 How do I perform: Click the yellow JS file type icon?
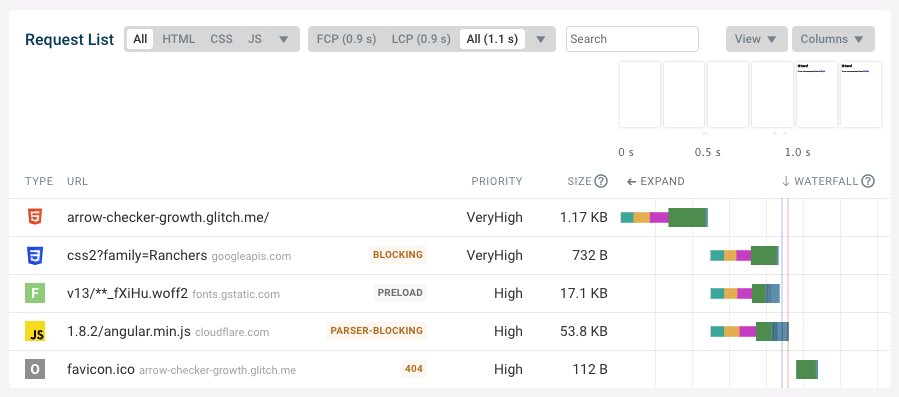34,332
